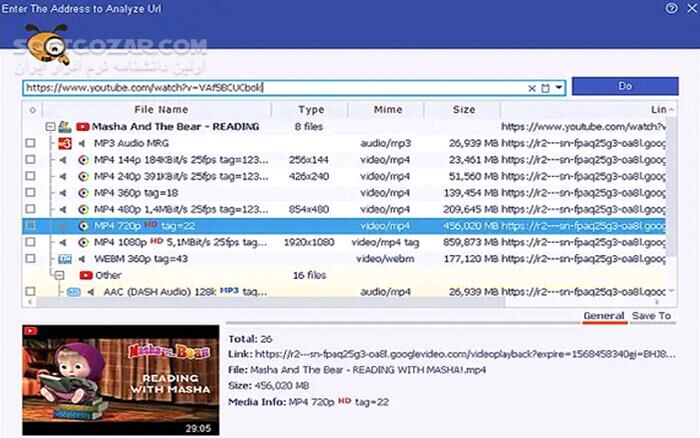Clear the URL with the X icon

(x=532, y=88)
